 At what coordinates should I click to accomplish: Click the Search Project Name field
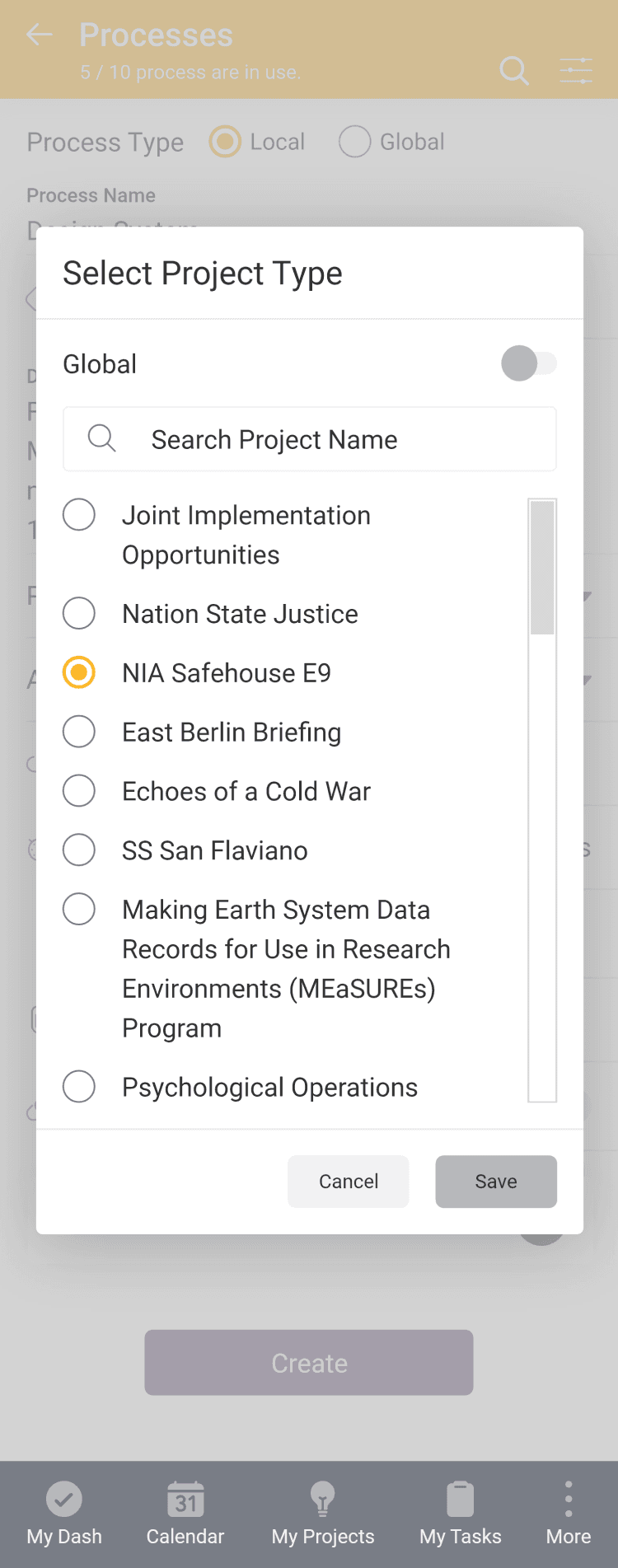[330, 439]
